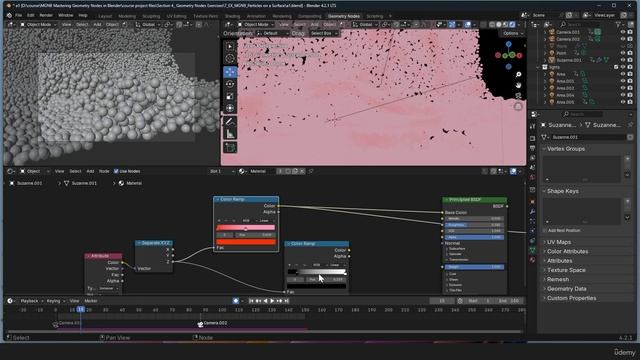Switch to the Geometry Nodes workspace tab
Image resolution: width=640 pixels, height=360 pixels.
click(x=344, y=16)
